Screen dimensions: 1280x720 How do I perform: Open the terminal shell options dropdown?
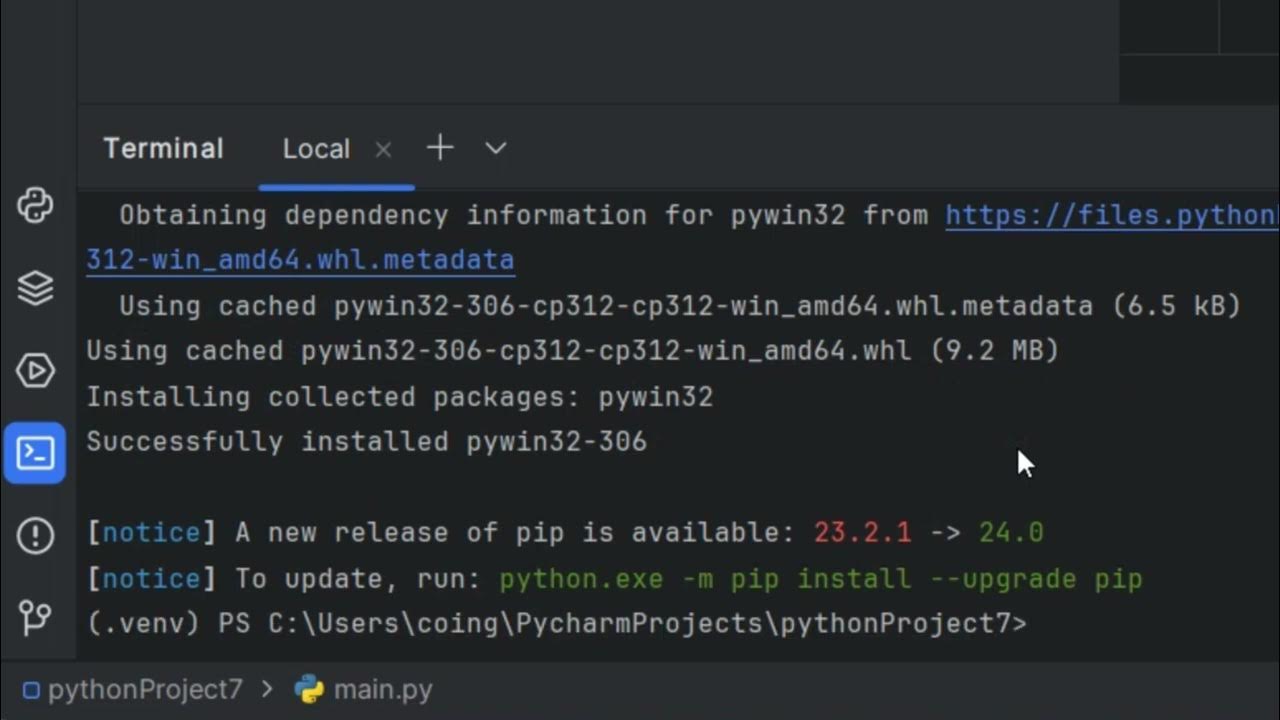[x=496, y=149]
